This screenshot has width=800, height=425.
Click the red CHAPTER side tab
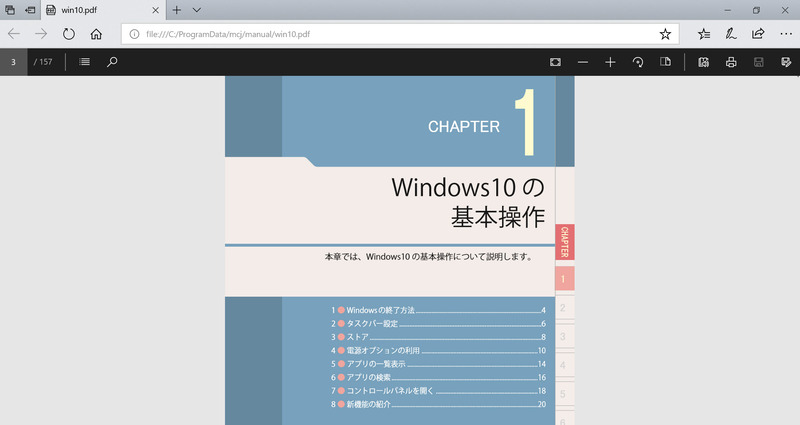click(565, 242)
